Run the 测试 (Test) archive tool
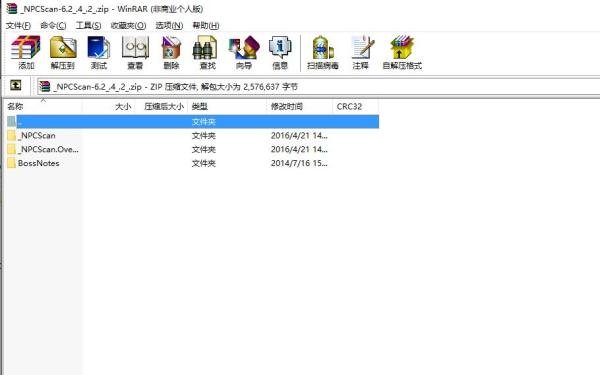 point(99,52)
